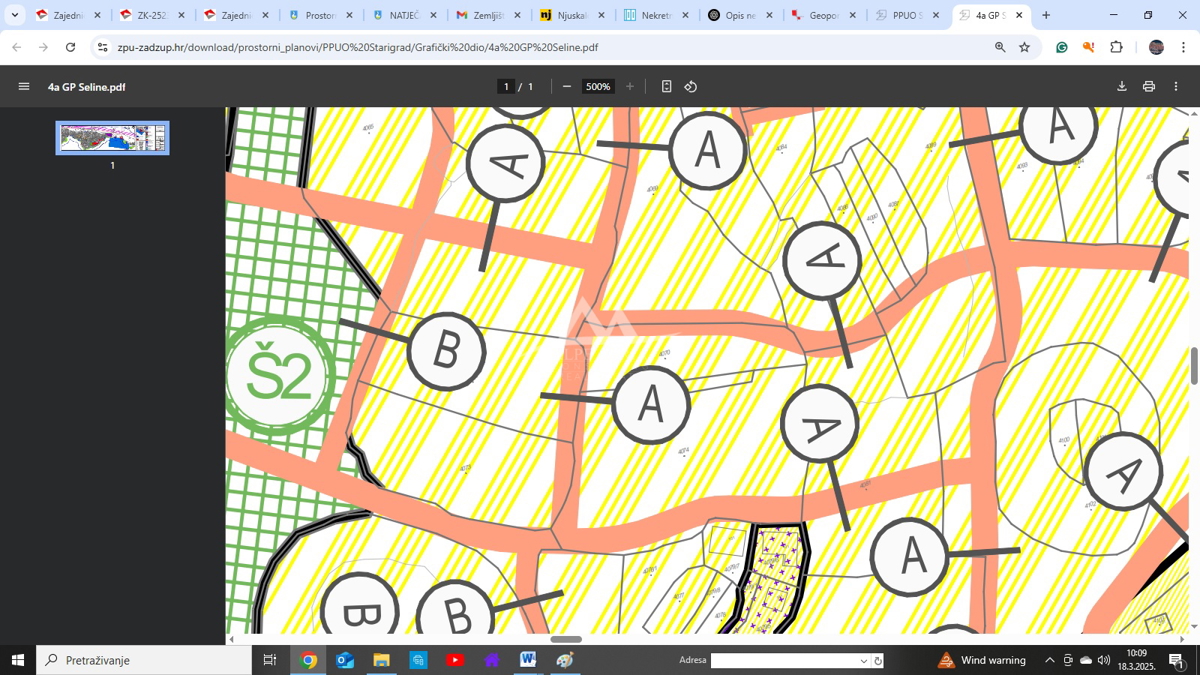Click the address bar URL
Viewport: 1200px width, 675px height.
358,47
